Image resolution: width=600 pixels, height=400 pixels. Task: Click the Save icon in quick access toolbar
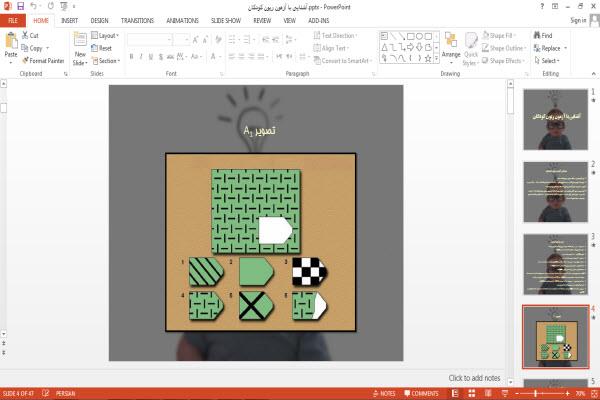point(21,6)
